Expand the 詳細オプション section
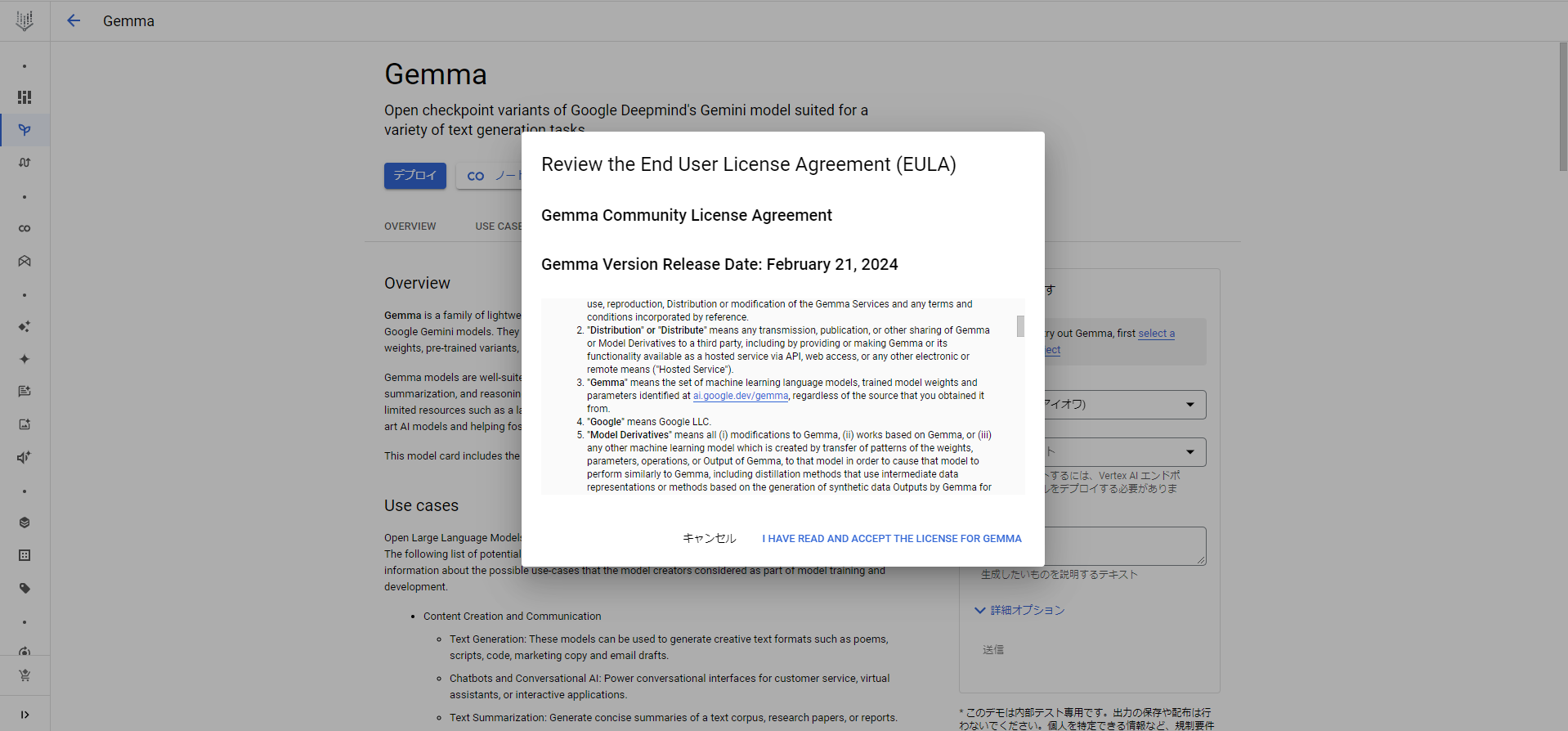 pos(1019,610)
